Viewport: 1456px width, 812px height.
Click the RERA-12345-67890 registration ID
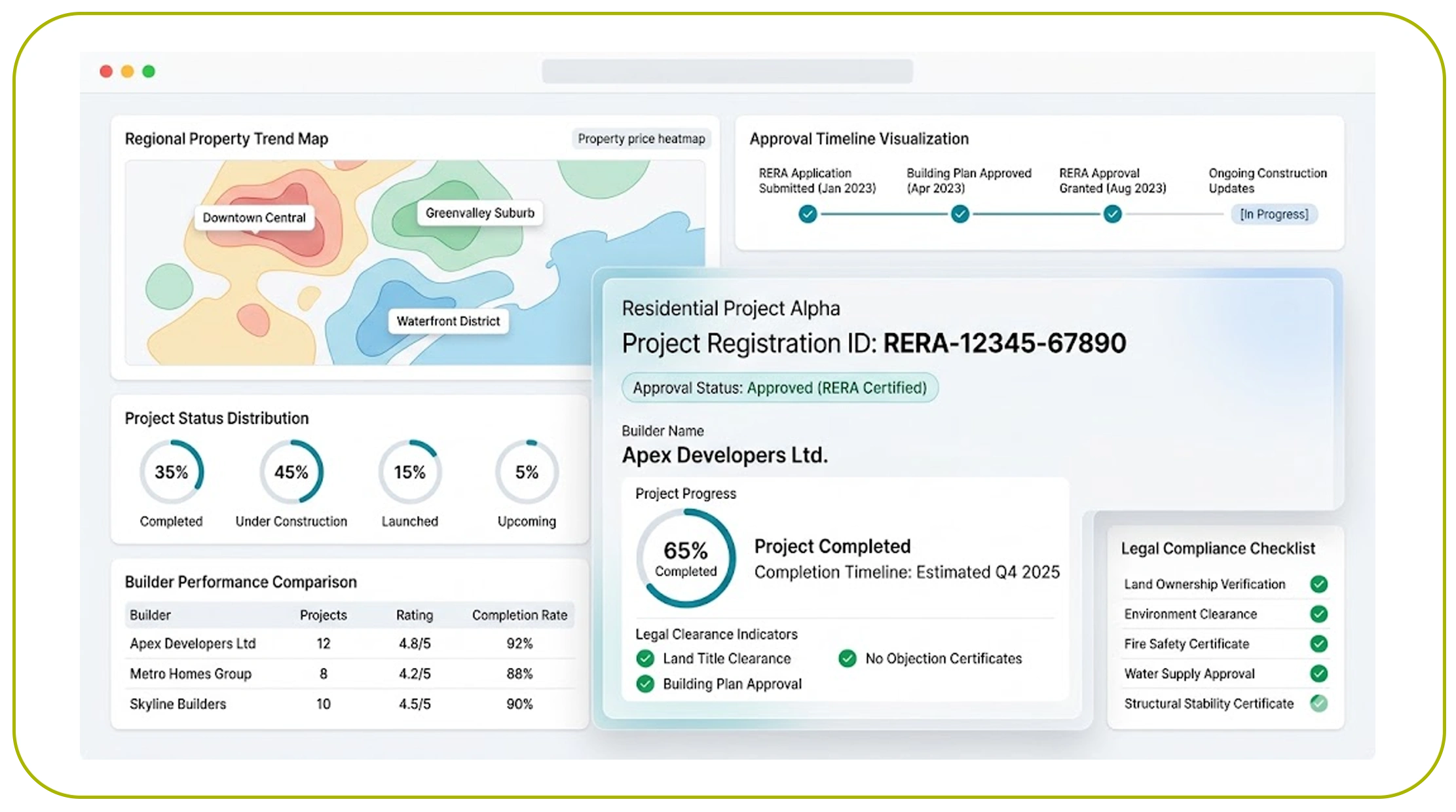coord(1005,343)
